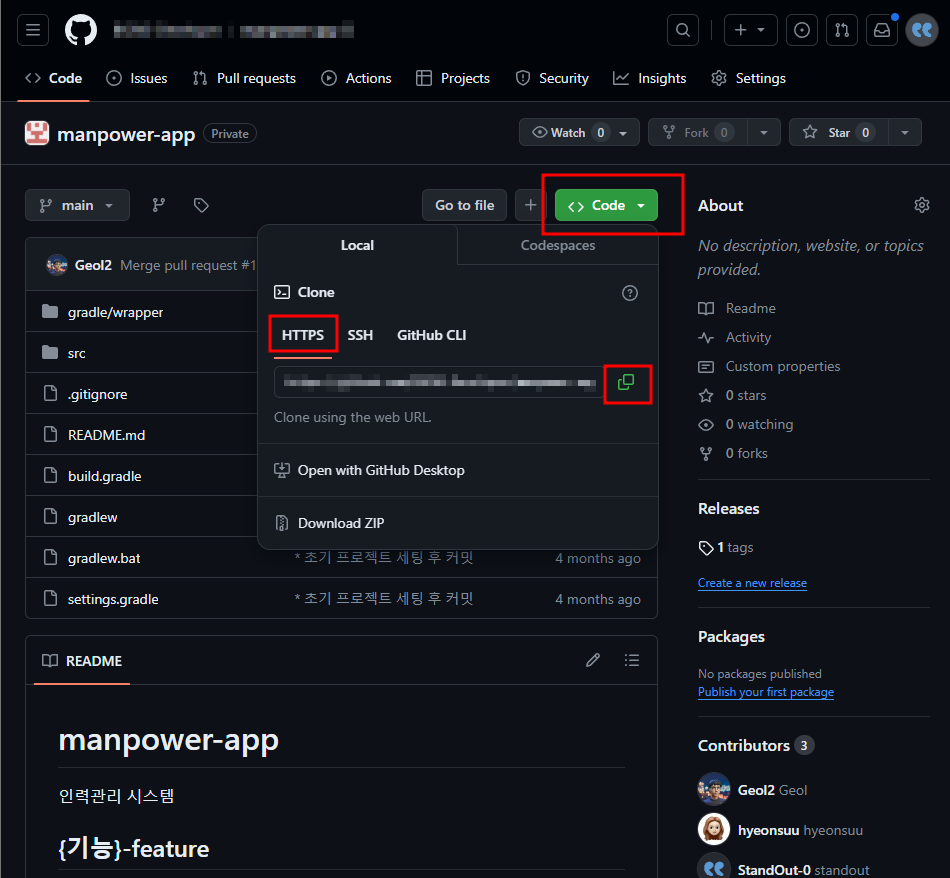Select the GitHub CLI clone option
This screenshot has height=878, width=950.
[431, 335]
